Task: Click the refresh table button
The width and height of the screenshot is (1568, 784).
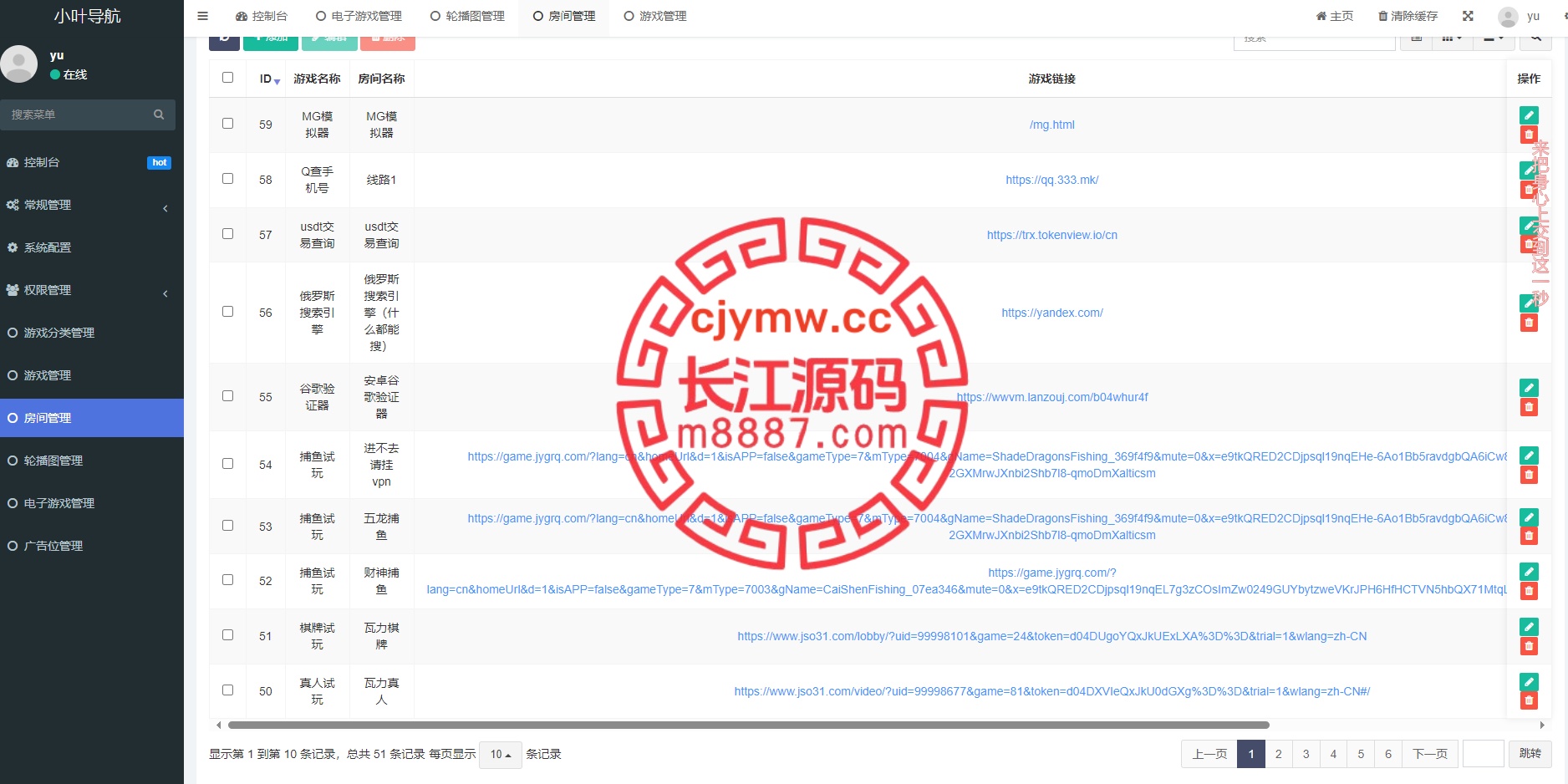Action: 224,42
